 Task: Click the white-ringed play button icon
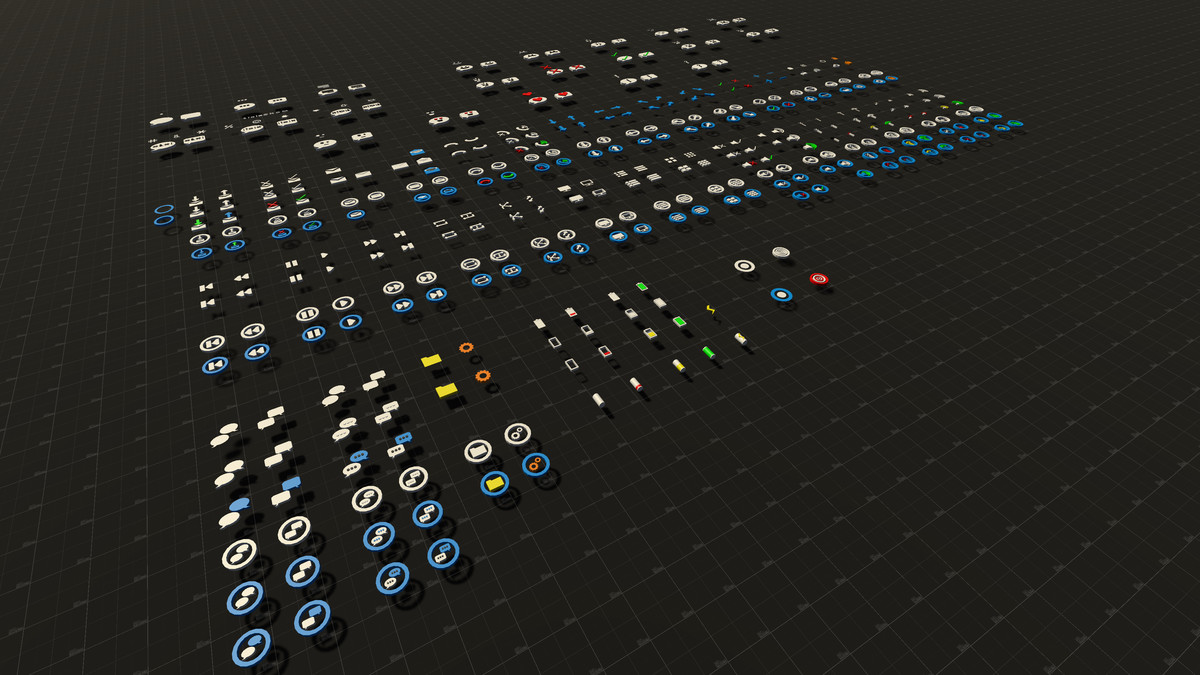point(343,303)
